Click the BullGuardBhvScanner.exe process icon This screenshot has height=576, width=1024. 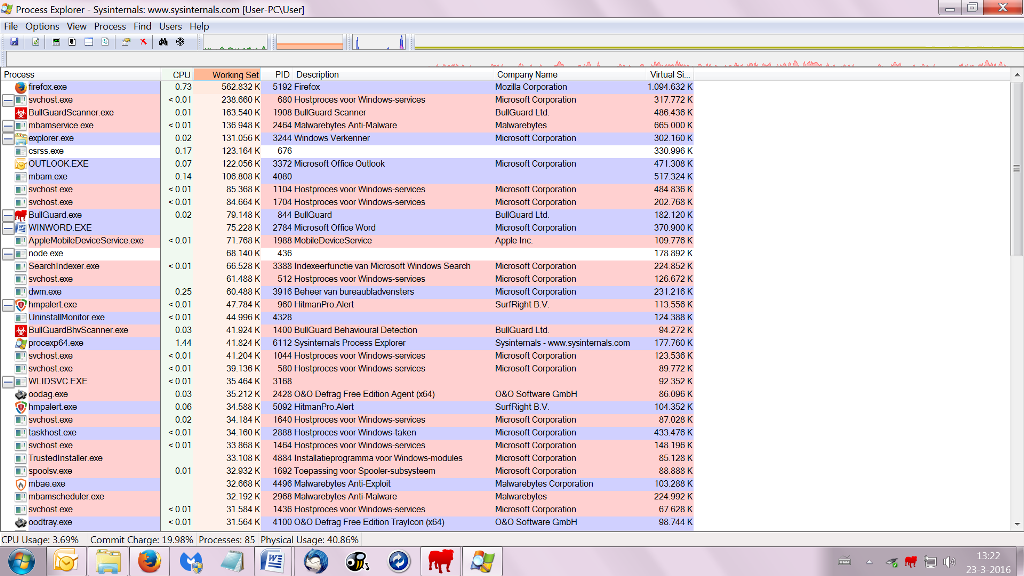coord(20,330)
